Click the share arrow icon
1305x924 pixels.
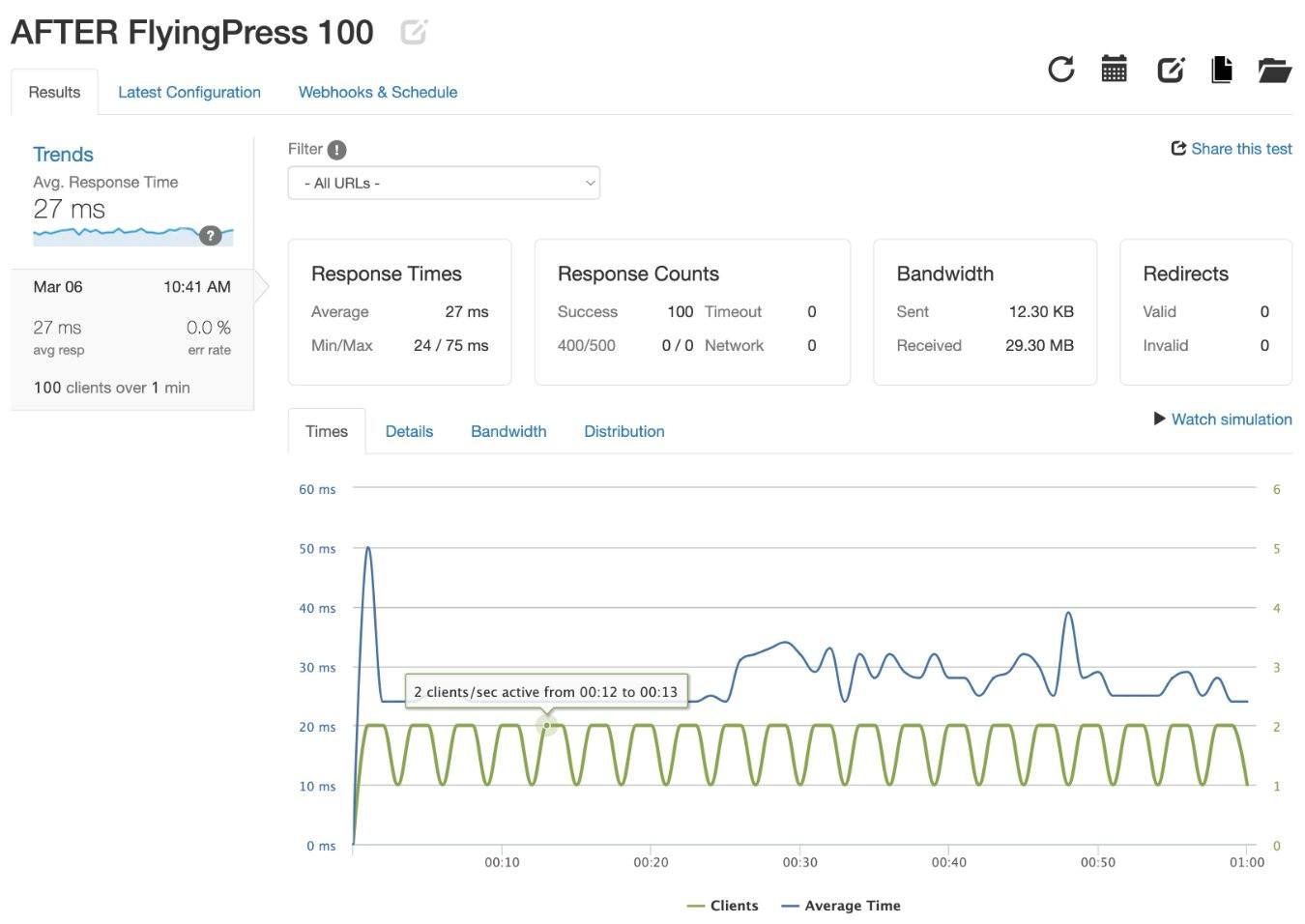tap(1178, 148)
